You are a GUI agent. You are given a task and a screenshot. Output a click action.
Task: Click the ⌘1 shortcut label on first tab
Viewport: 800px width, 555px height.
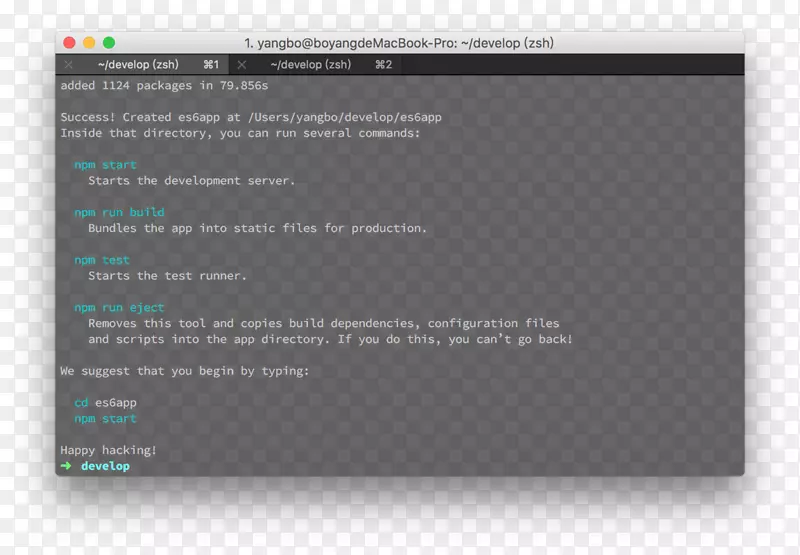[211, 65]
